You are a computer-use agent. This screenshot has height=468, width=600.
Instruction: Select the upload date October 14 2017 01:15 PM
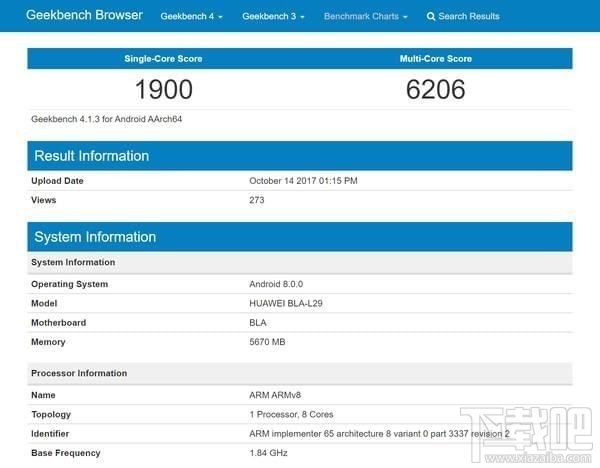coord(303,181)
